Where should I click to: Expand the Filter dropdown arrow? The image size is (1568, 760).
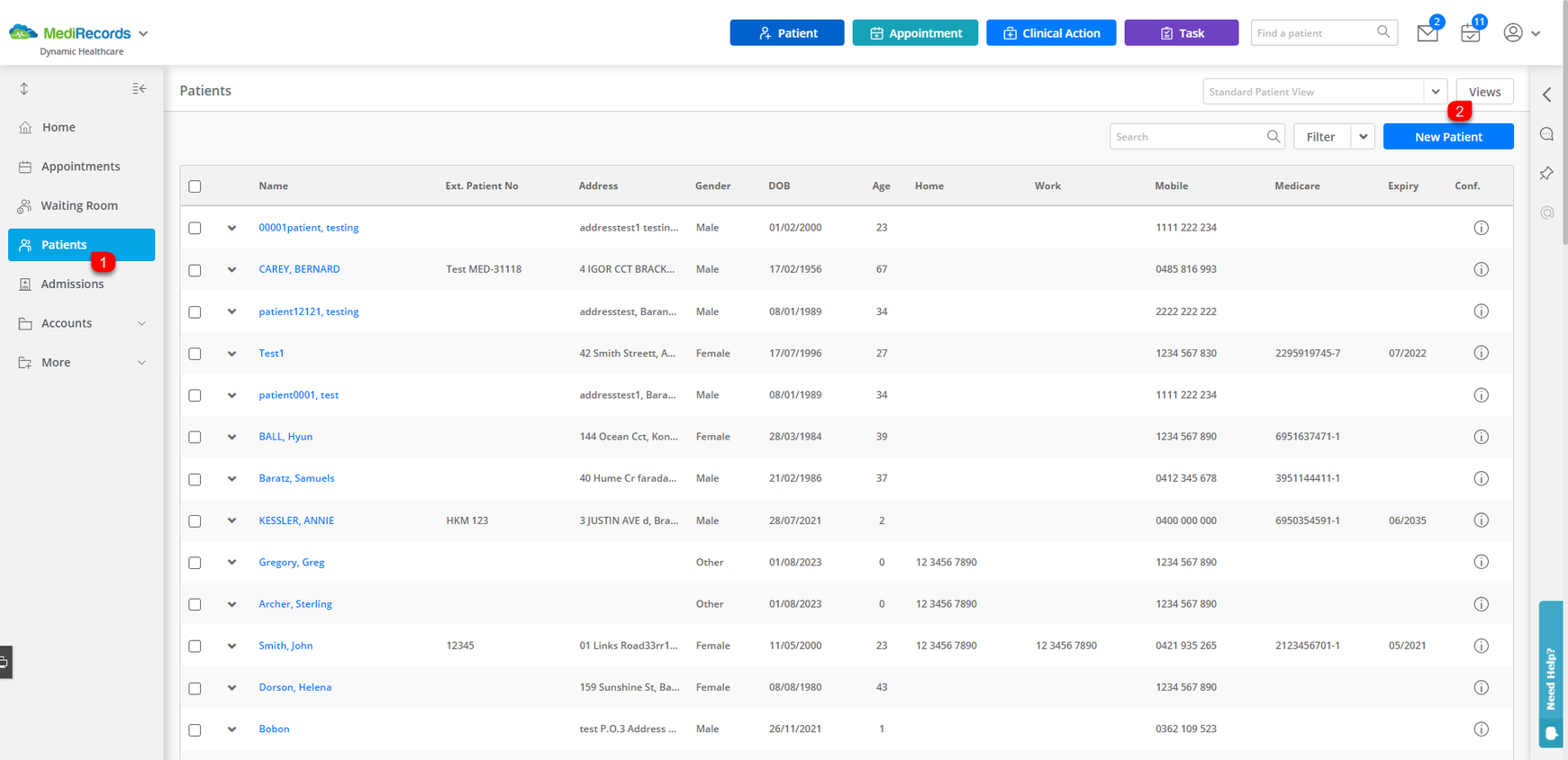click(1363, 137)
